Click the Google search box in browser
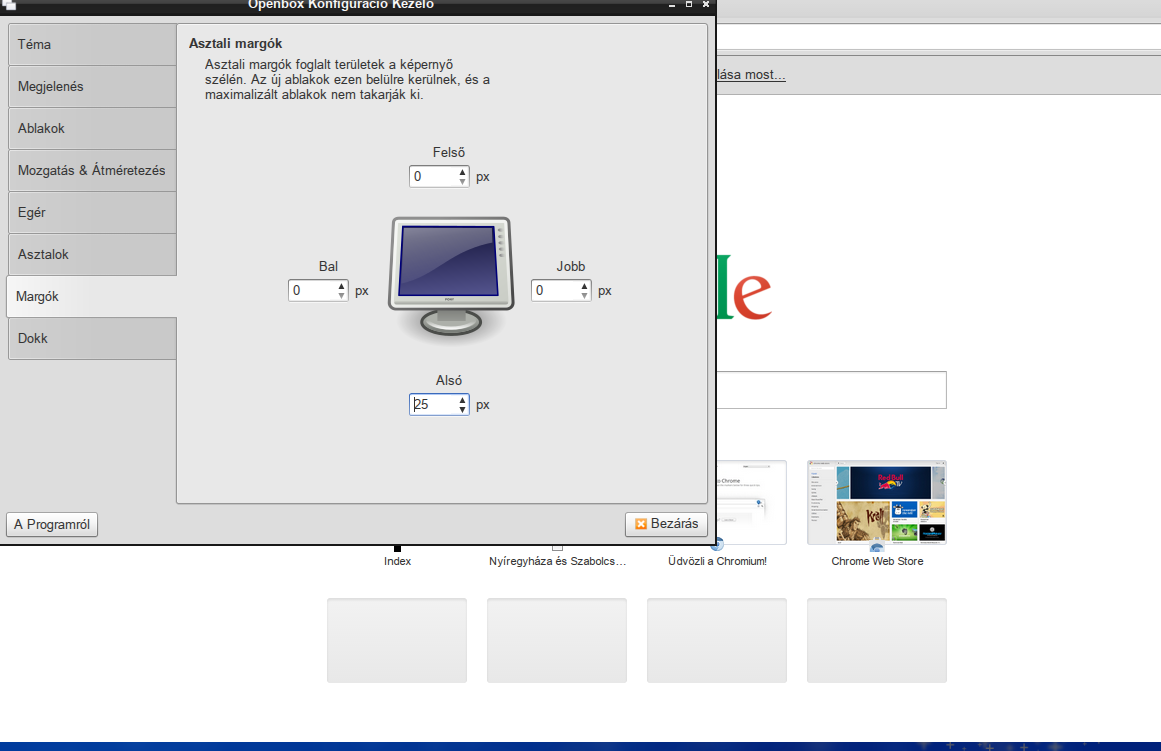Screen dimensions: 1161x751 tap(831, 390)
